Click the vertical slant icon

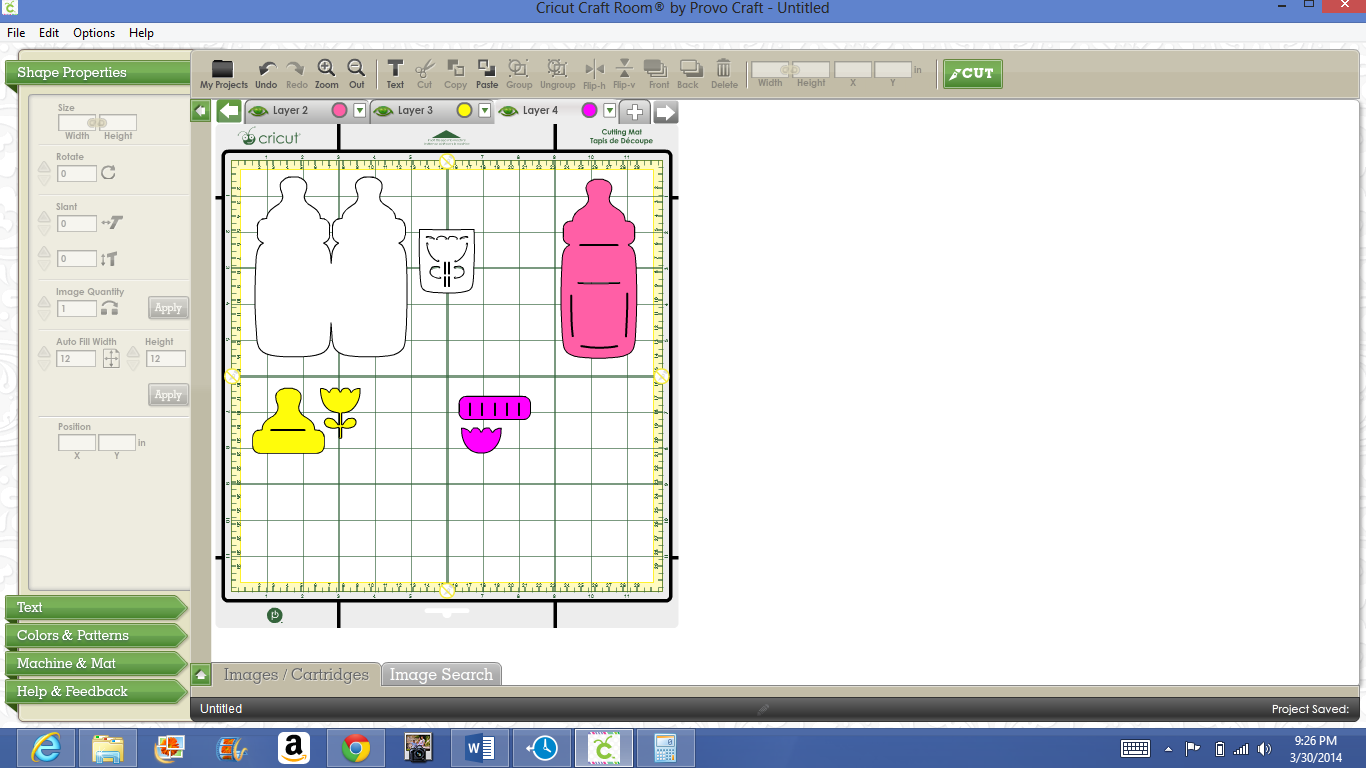pos(109,259)
